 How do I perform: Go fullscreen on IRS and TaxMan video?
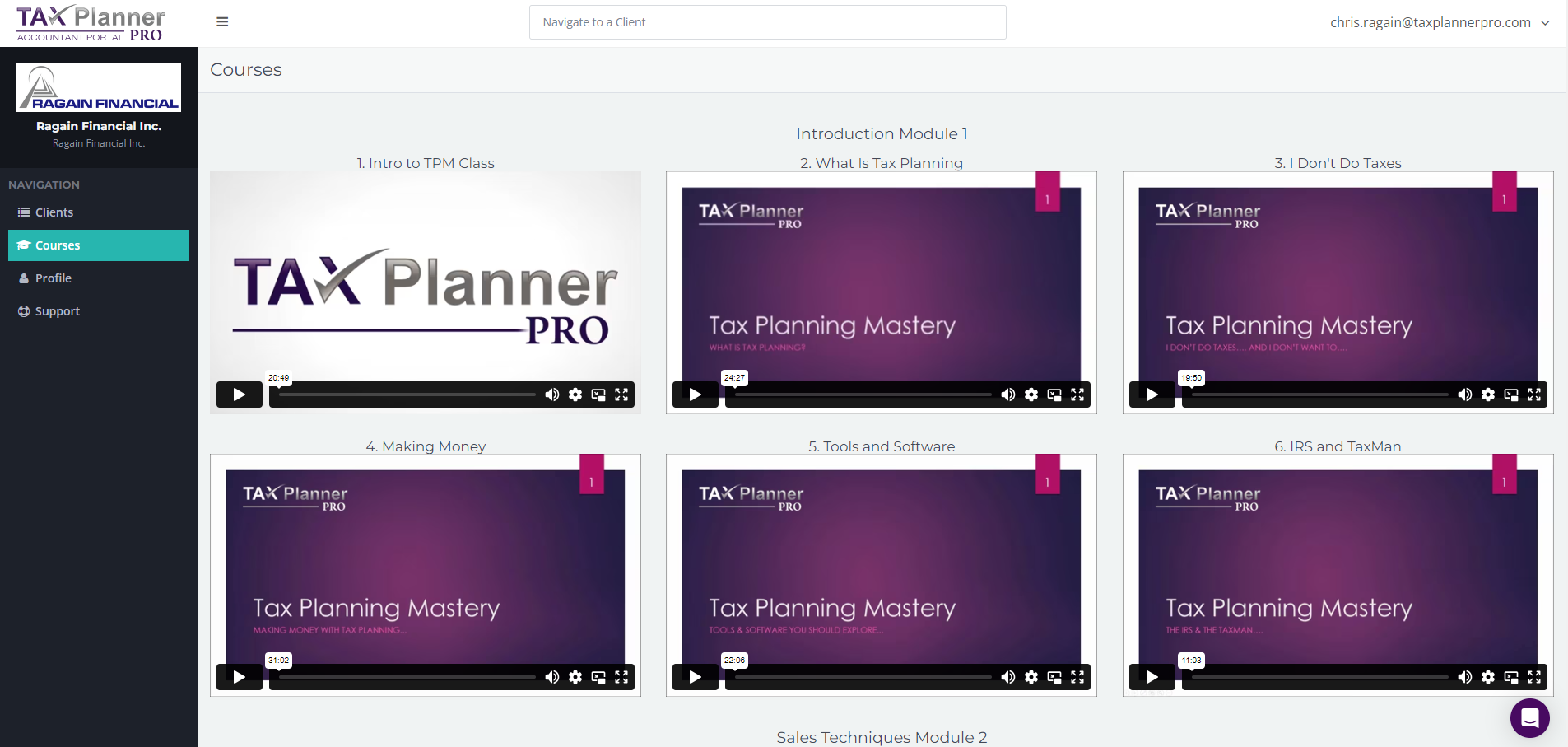[1534, 677]
